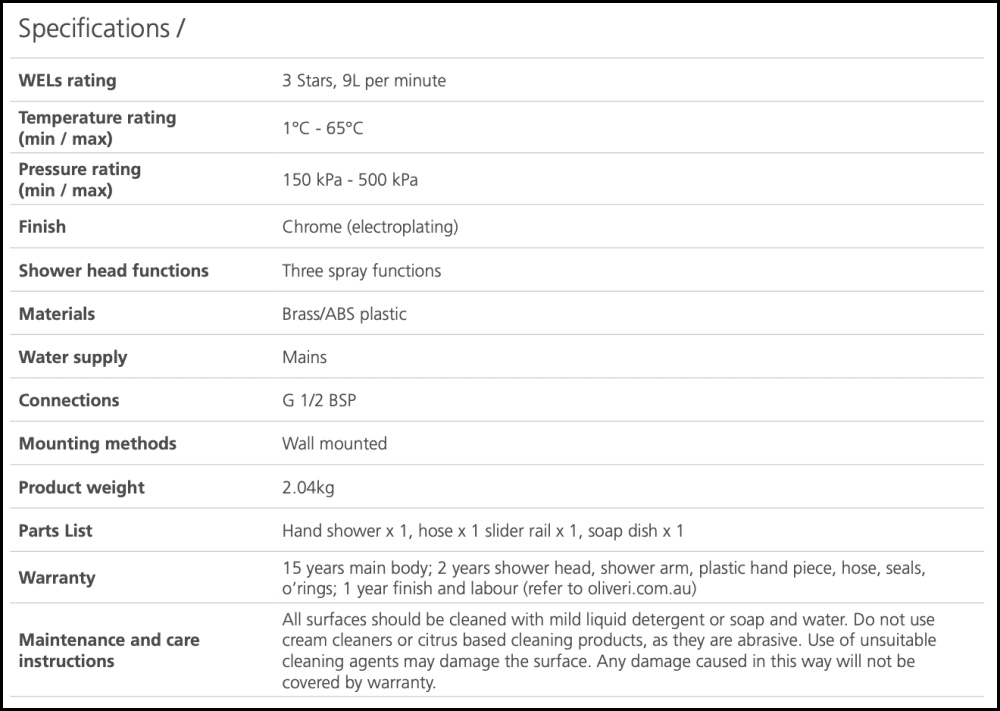Click the Warranty row label

[57, 577]
